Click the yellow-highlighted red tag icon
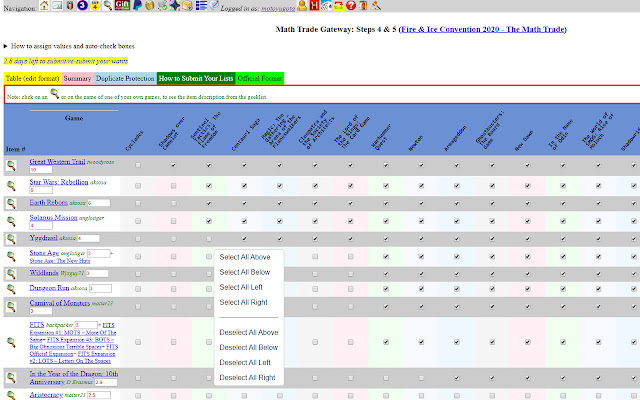Image resolution: width=640 pixels, height=400 pixels. tap(339, 6)
